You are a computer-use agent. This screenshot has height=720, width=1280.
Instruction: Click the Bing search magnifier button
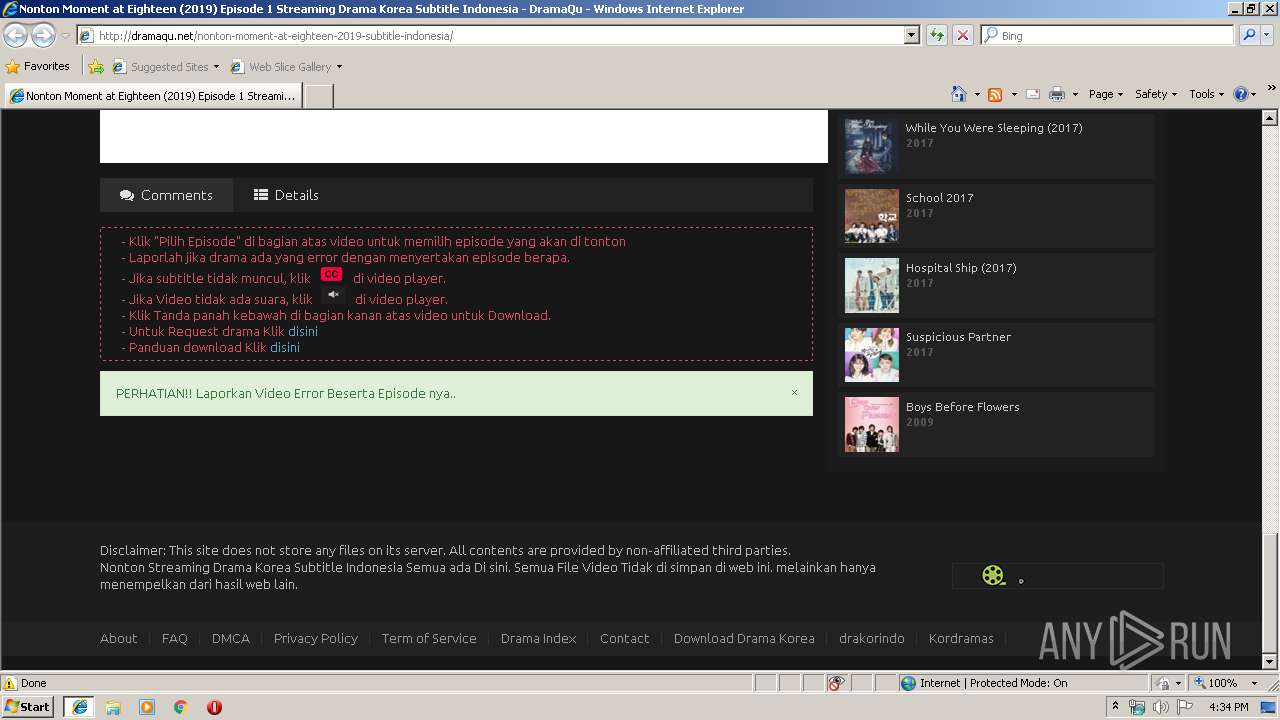pyautogui.click(x=1249, y=35)
